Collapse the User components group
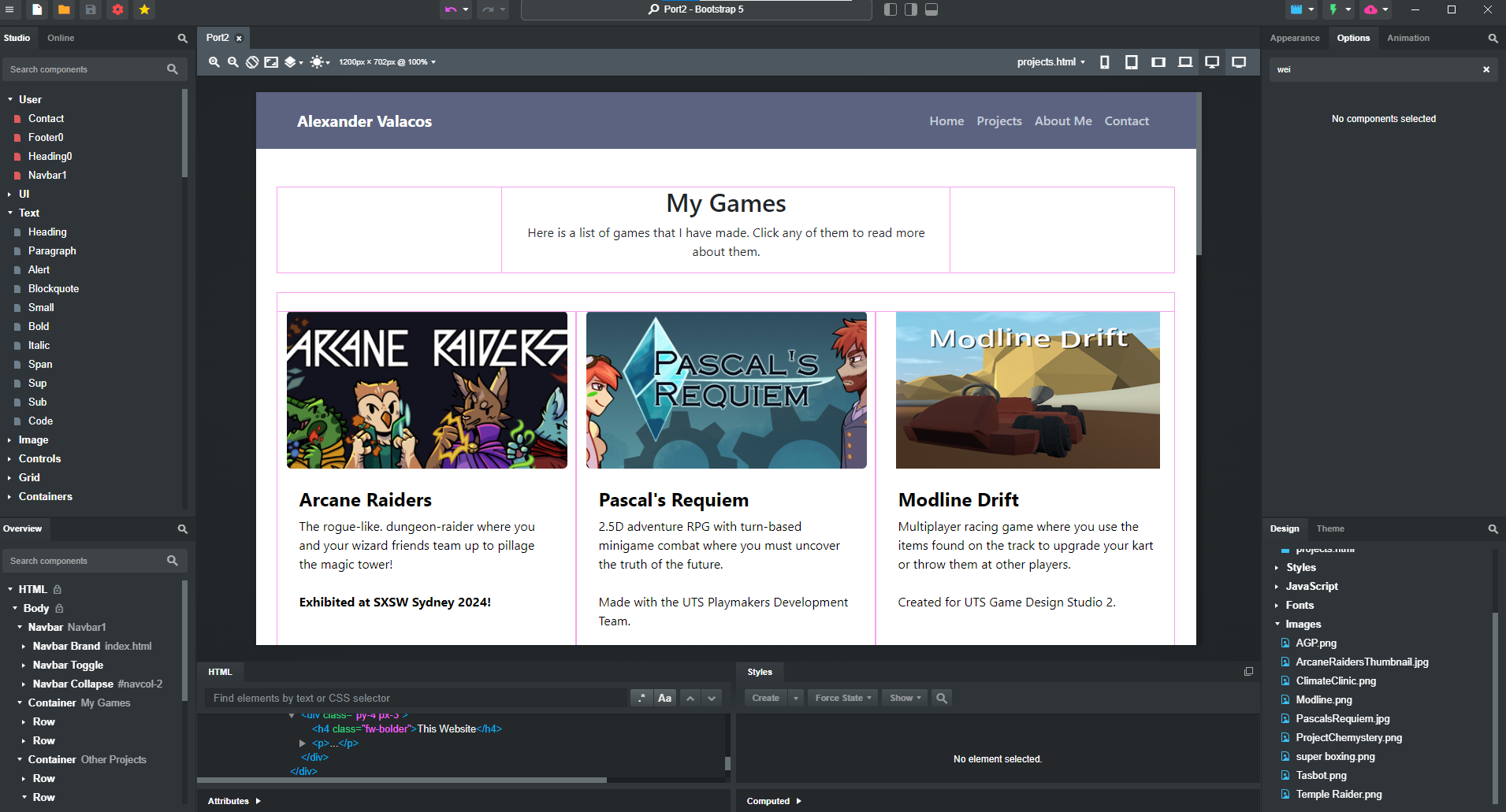Screen dimensions: 1506x812 [10, 99]
